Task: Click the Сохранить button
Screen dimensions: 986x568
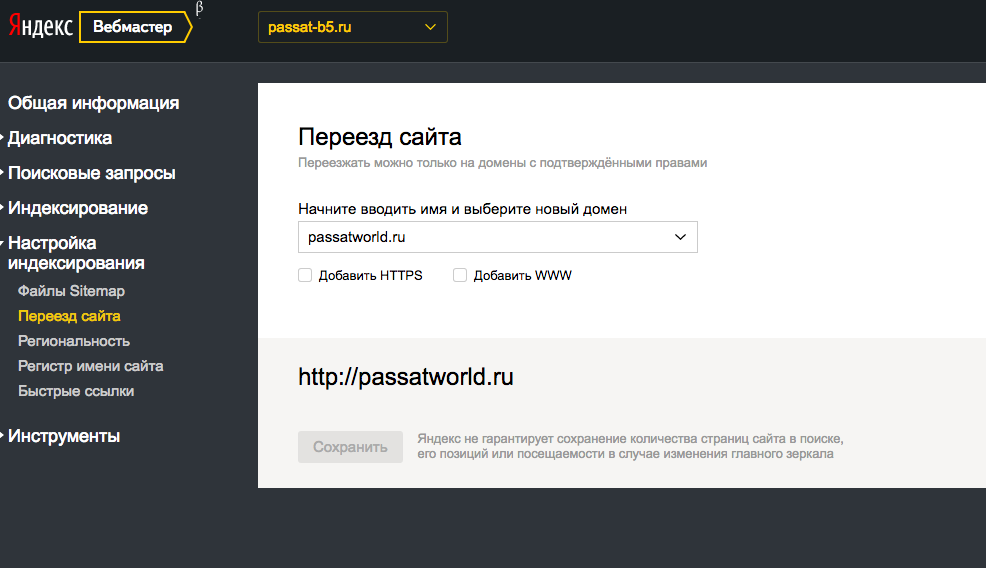Action: click(x=350, y=447)
